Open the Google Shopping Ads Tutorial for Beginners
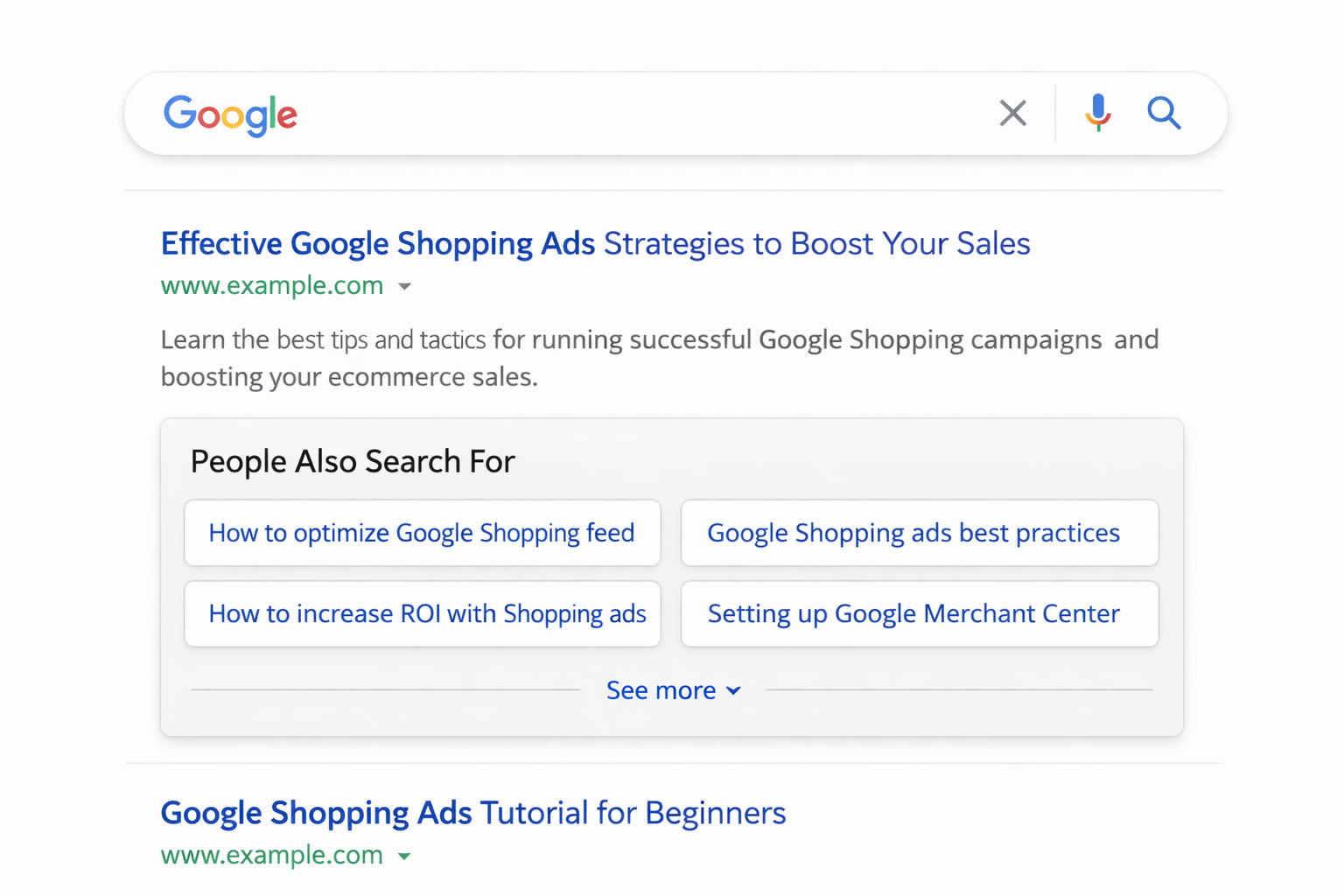This screenshot has width=1344, height=896. pyautogui.click(x=472, y=813)
